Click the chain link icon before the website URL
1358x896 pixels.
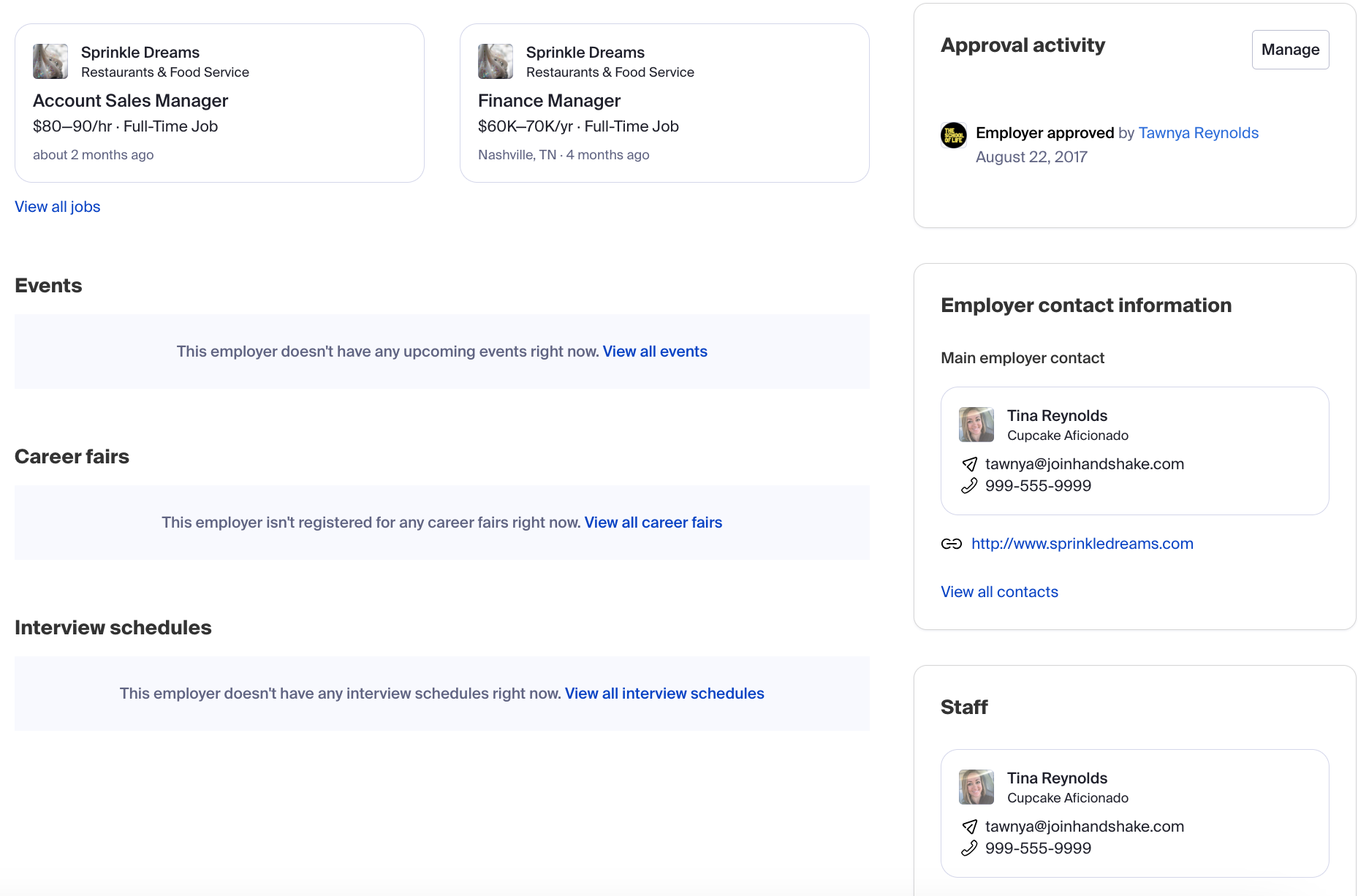[x=952, y=544]
